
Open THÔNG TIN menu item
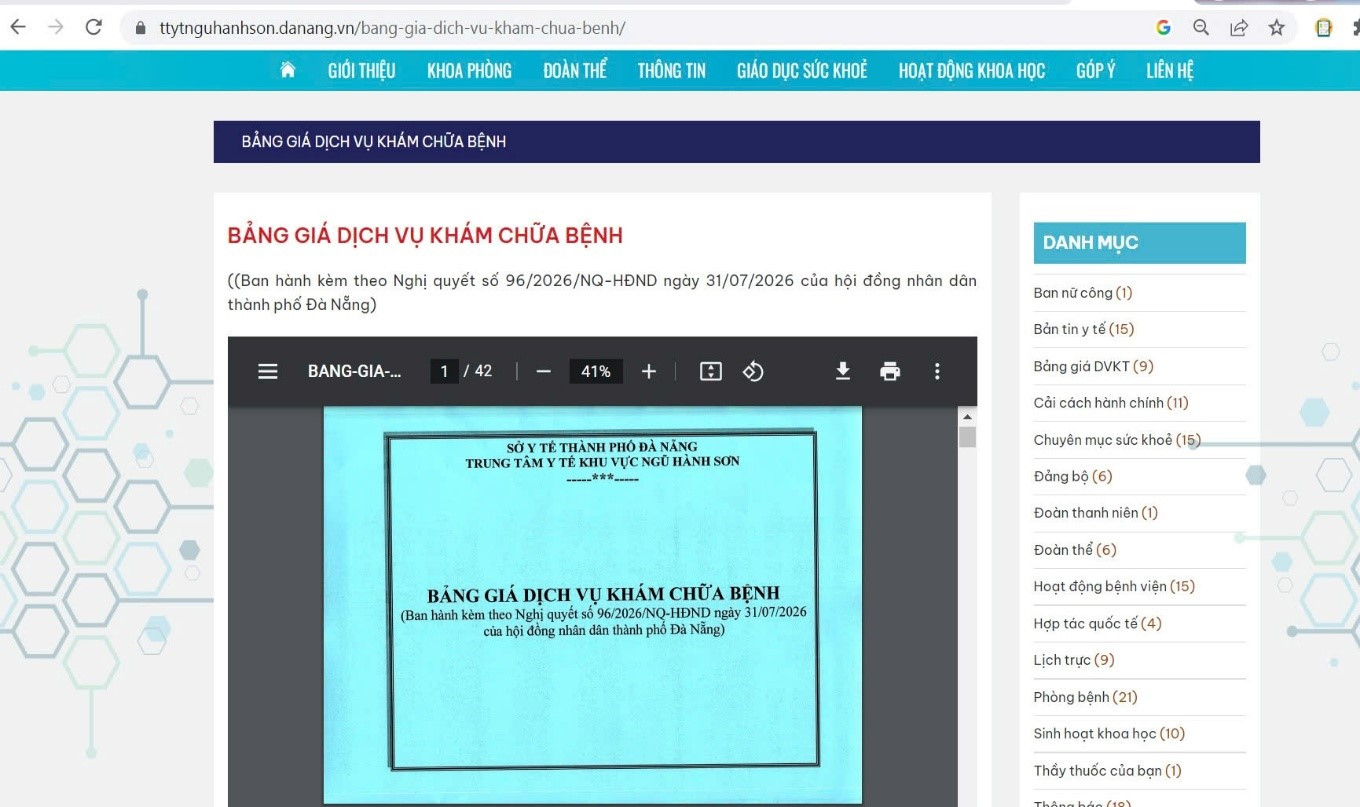[x=672, y=70]
